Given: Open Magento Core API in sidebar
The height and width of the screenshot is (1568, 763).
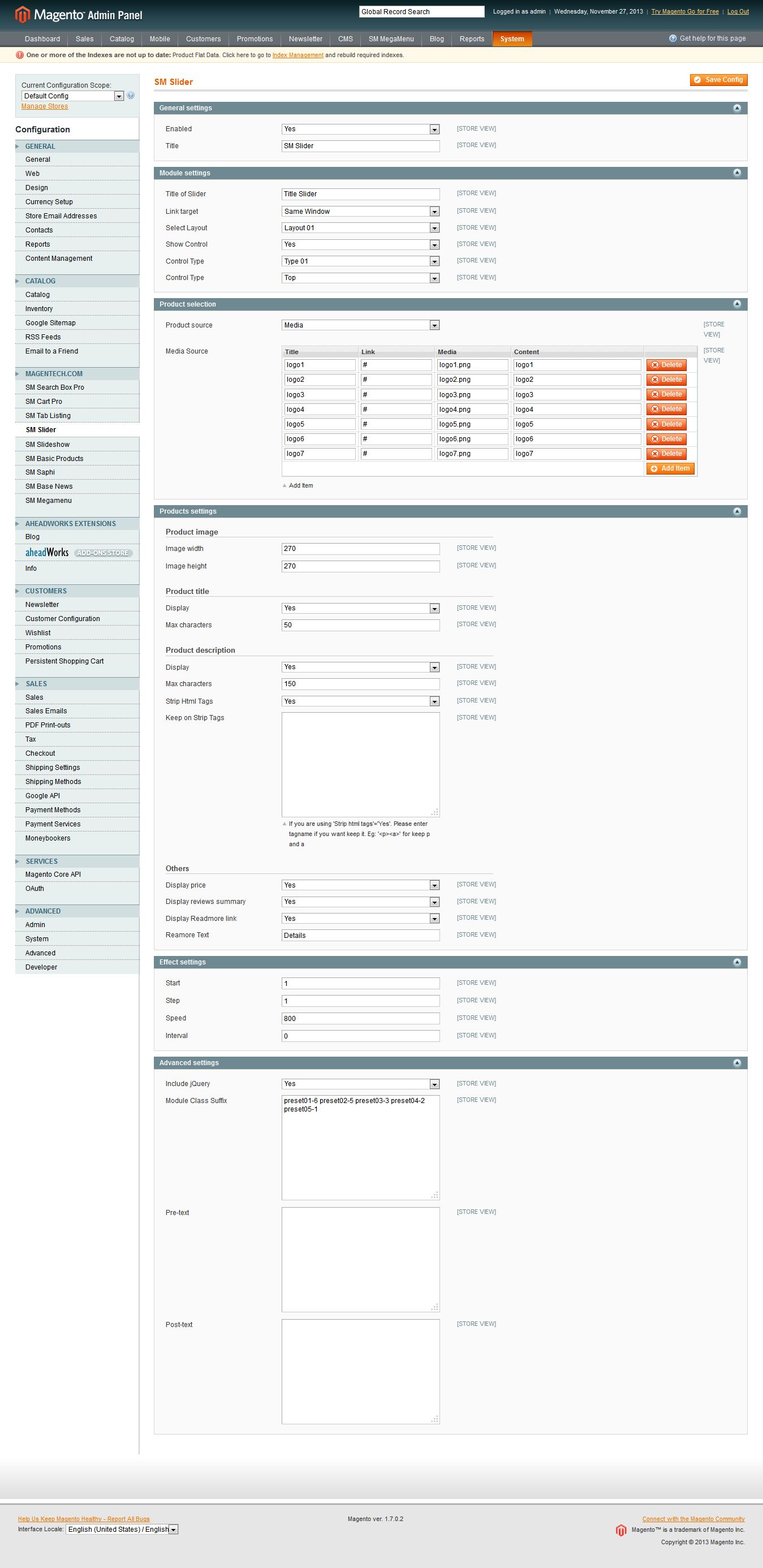Looking at the screenshot, I should 53,875.
